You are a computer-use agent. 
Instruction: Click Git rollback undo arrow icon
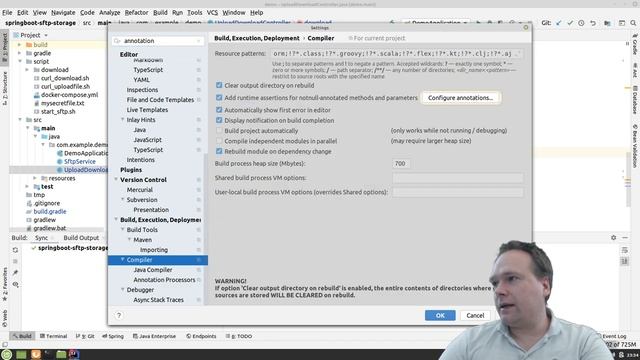click(593, 23)
